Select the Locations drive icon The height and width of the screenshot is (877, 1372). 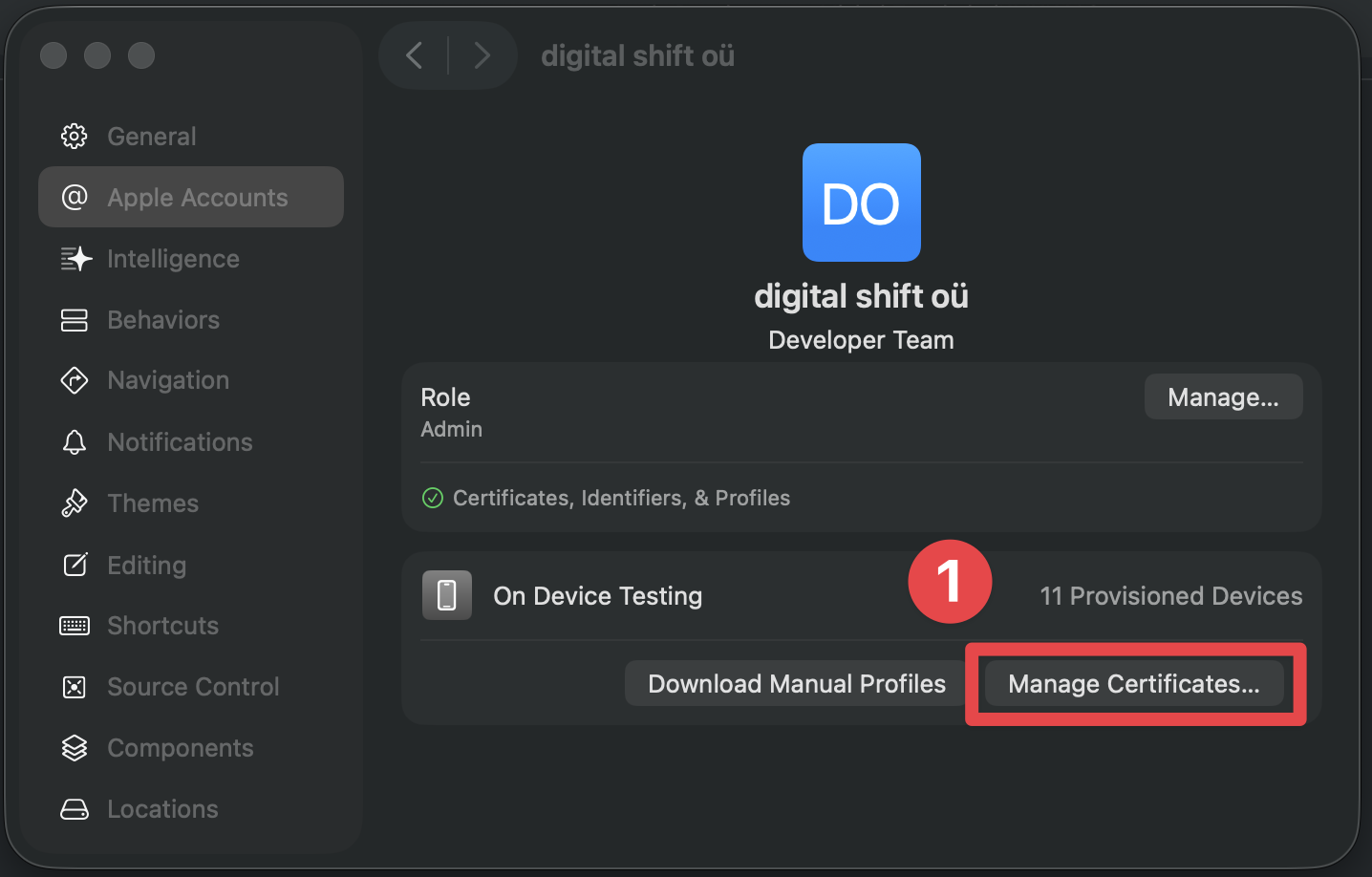coord(74,808)
